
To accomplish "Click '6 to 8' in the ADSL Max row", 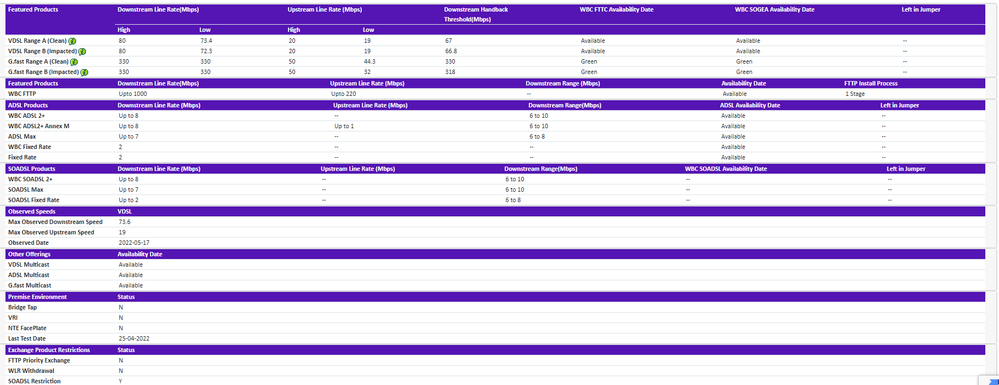I will pos(538,136).
